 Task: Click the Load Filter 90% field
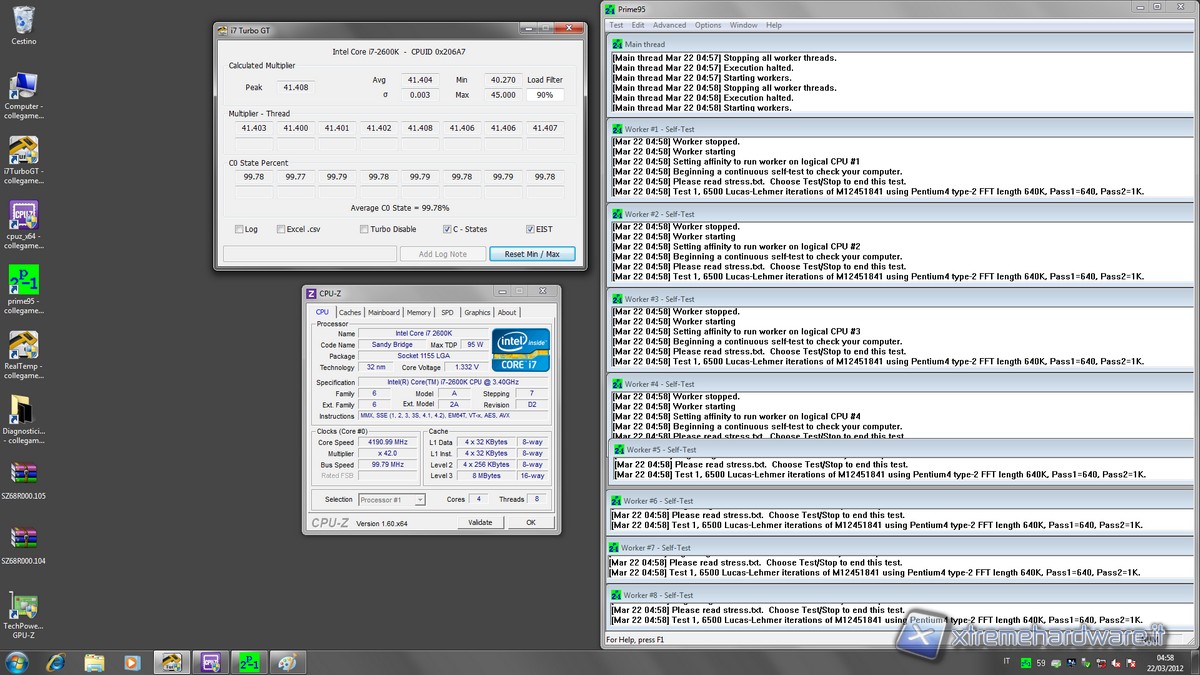click(545, 95)
